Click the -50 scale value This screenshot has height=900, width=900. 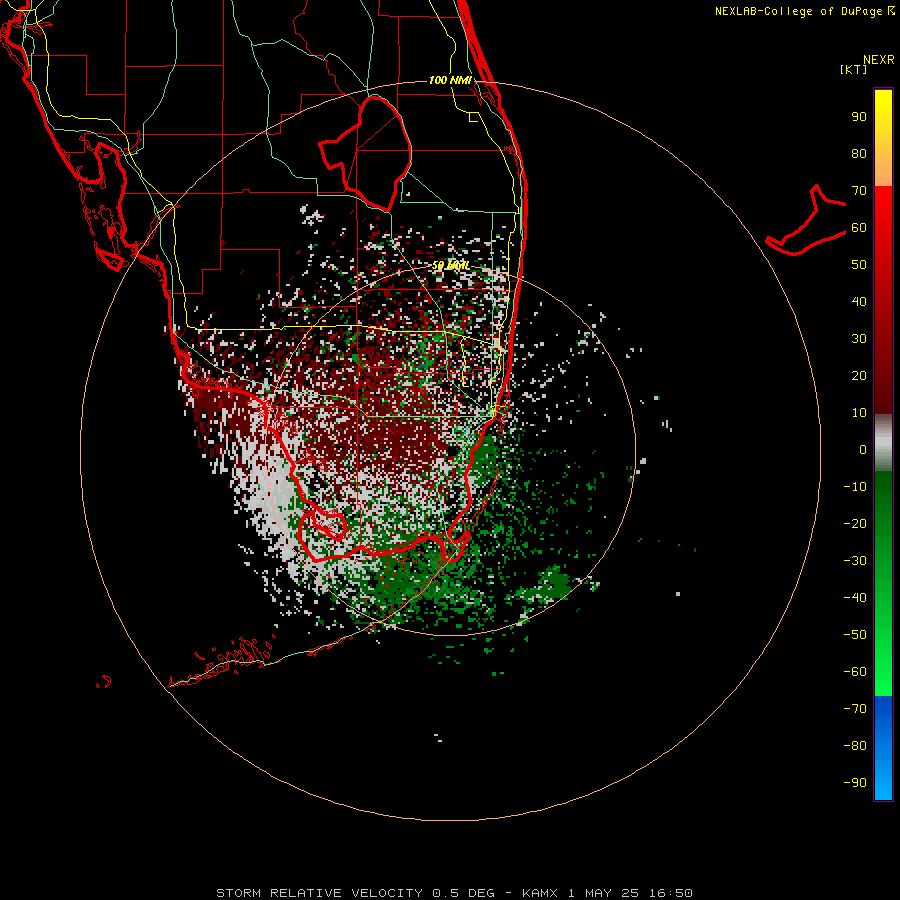pyautogui.click(x=855, y=634)
